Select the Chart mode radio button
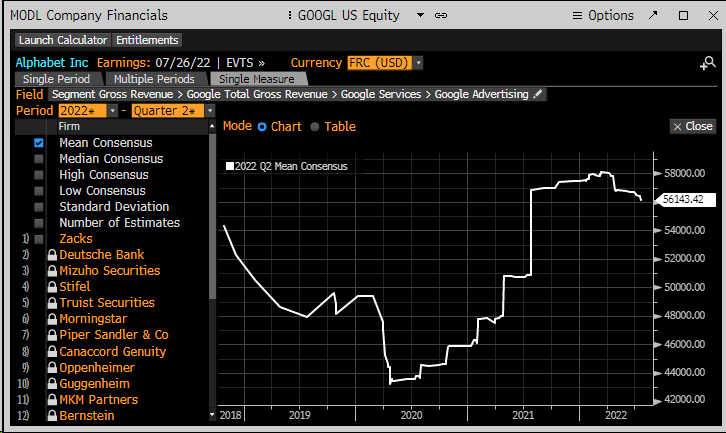Screen dimensions: 726x433 click(x=262, y=127)
